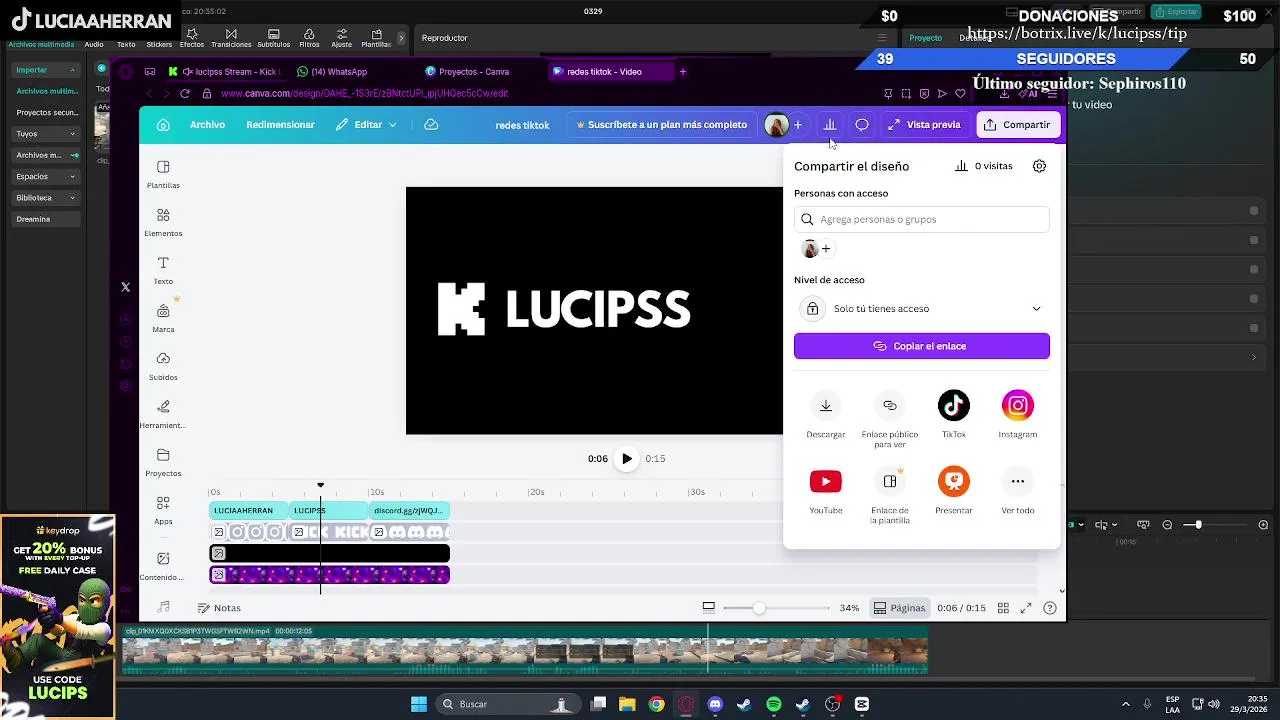Select the discord.gg timeline text clip
This screenshot has height=720, width=1280.
[409, 511]
